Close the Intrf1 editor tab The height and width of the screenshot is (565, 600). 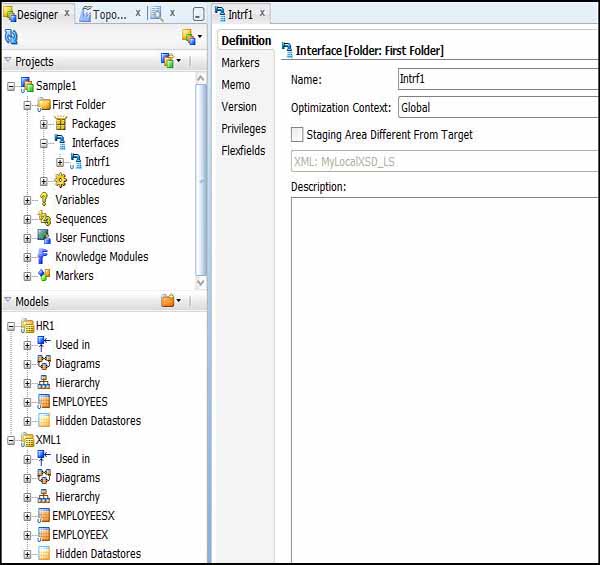(262, 13)
